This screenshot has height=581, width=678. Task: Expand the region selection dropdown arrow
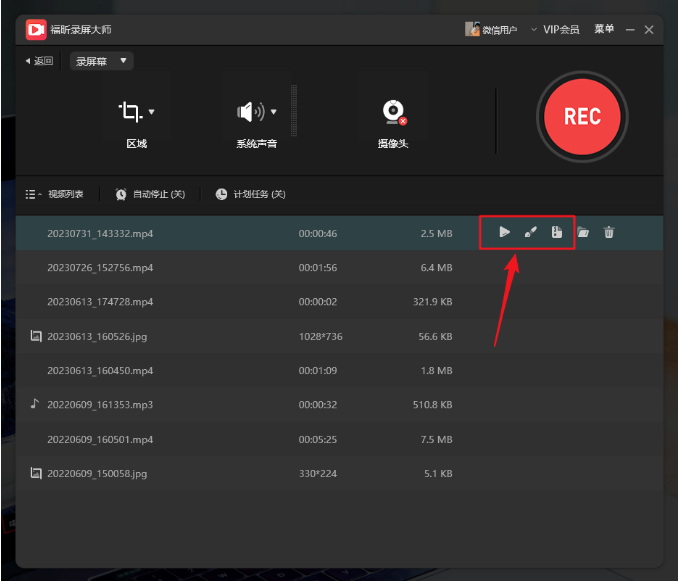(152, 111)
